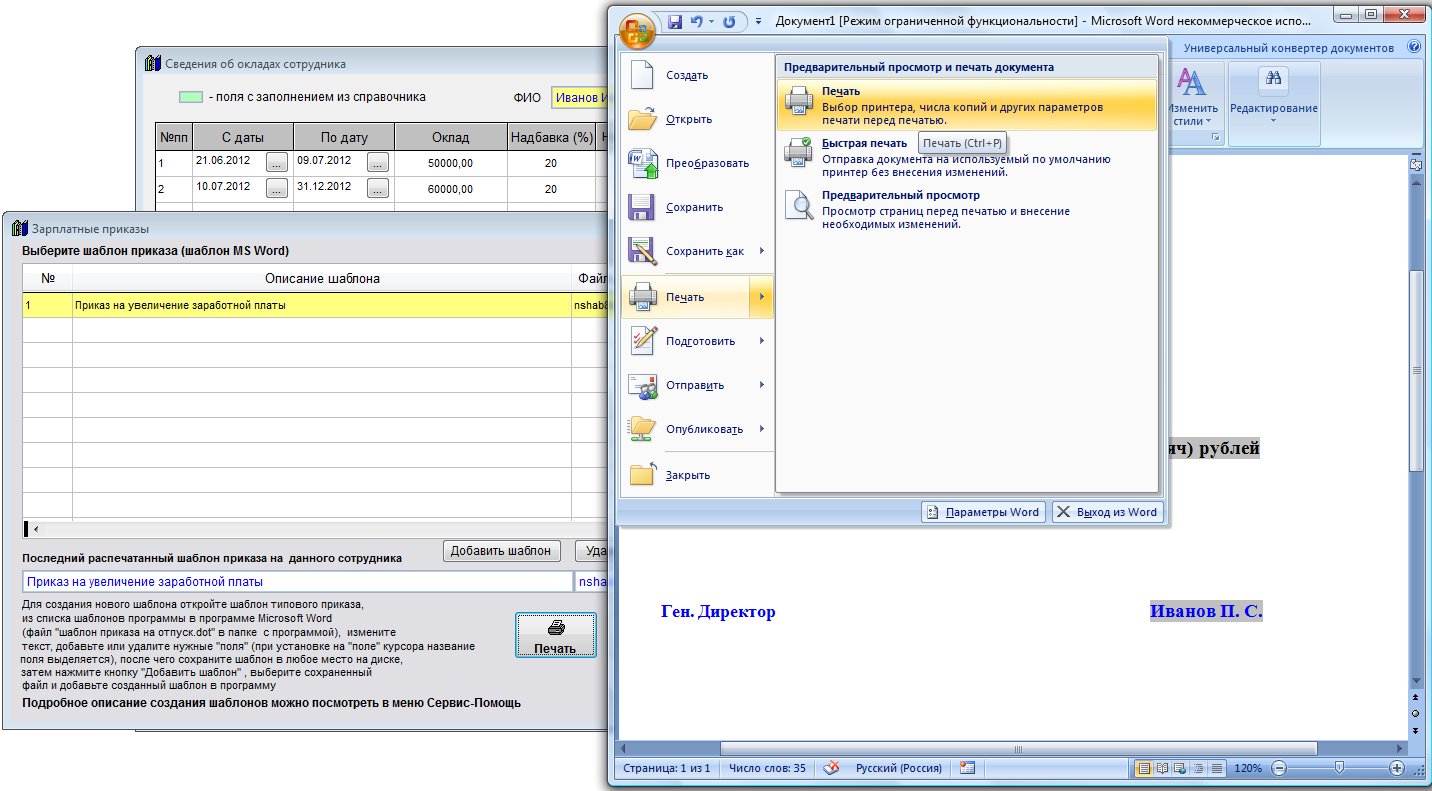This screenshot has width=1432, height=791.
Task: Expand the Подготовить submenu
Action: (x=761, y=341)
